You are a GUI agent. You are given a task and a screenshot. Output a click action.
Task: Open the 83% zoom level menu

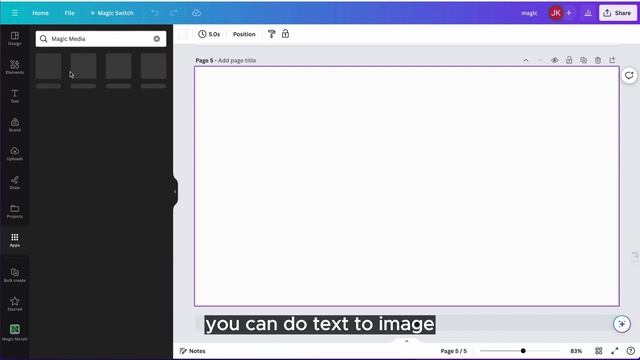coord(576,351)
